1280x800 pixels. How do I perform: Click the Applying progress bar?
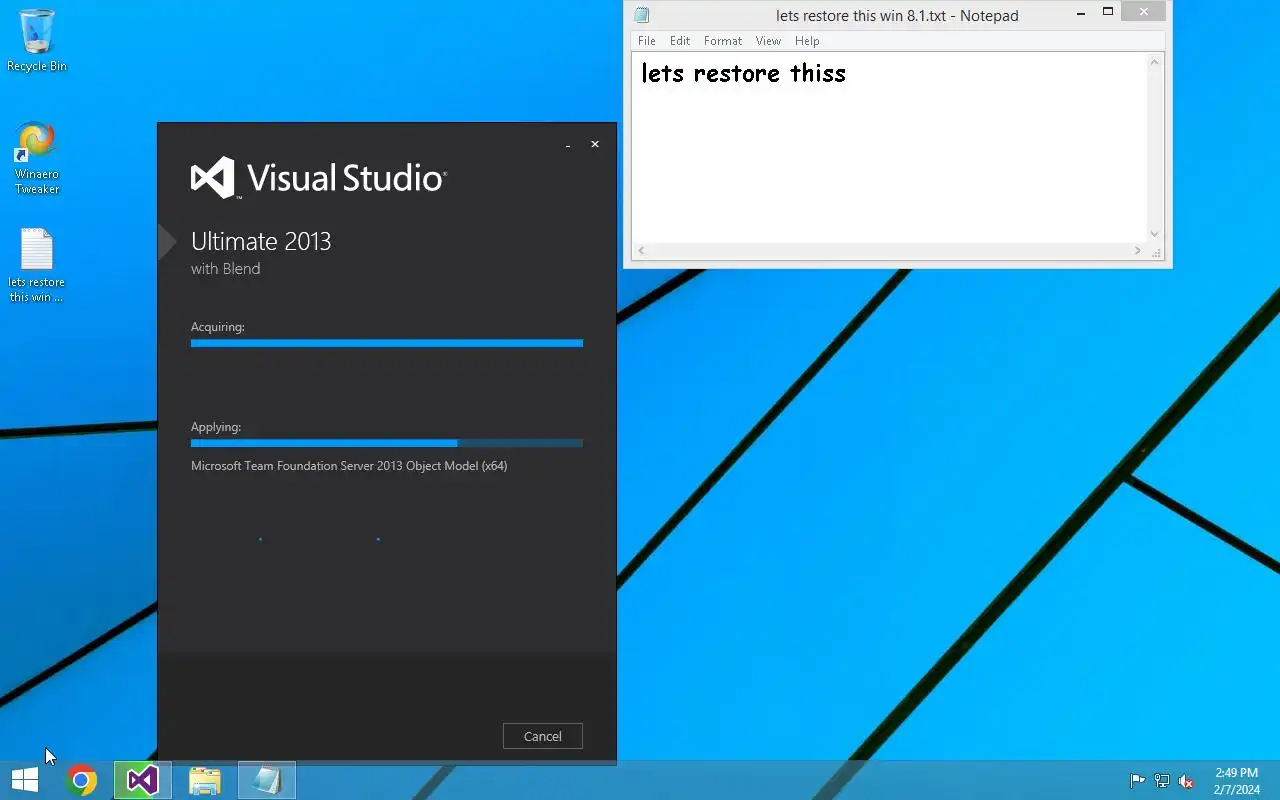(387, 443)
